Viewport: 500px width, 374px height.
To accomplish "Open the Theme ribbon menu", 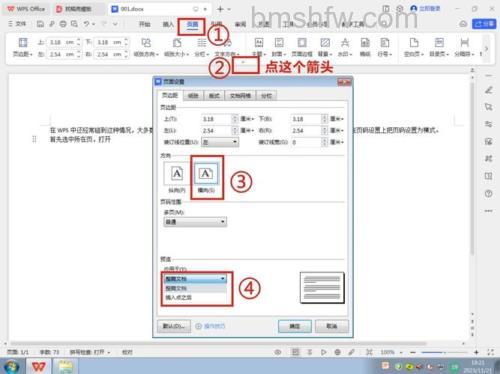I will (259, 47).
